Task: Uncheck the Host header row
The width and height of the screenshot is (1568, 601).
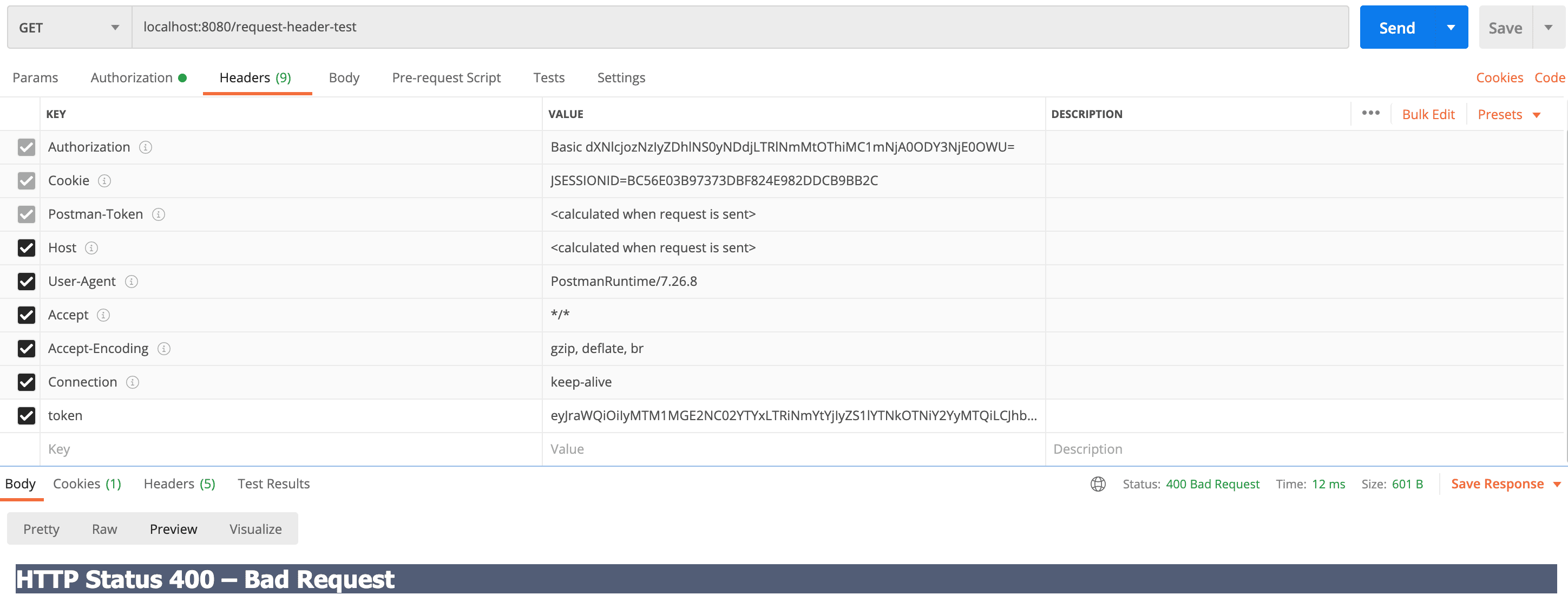Action: click(26, 248)
